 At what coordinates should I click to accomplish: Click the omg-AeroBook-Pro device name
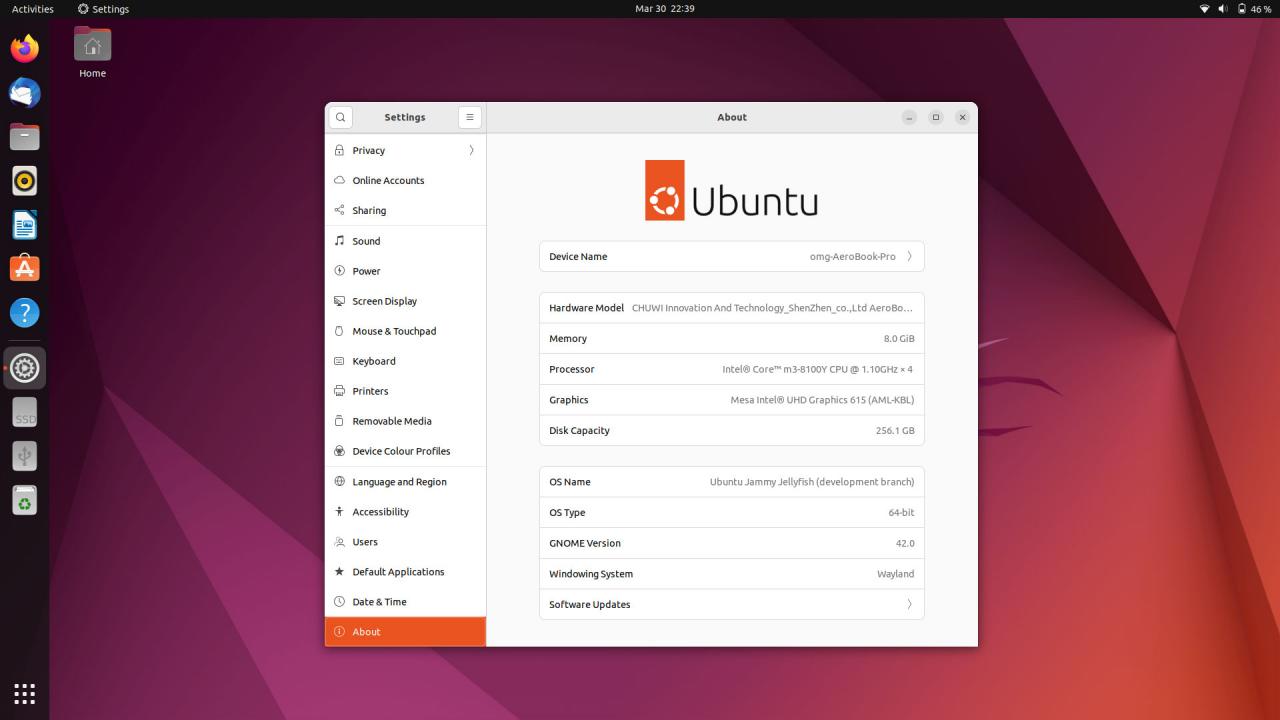pyautogui.click(x=853, y=256)
